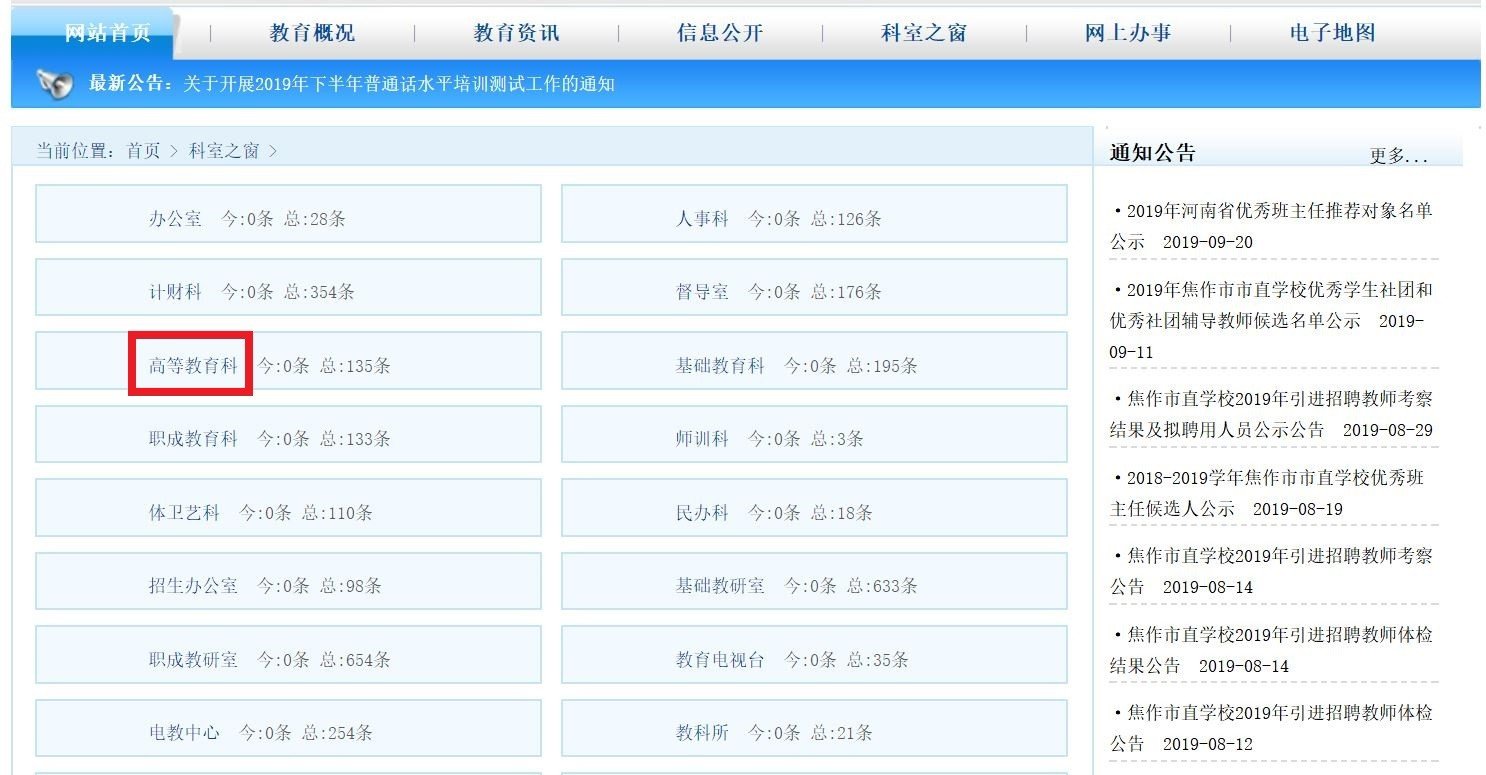Open the 教育资讯 navigation tab
This screenshot has height=775, width=1486.
(x=515, y=31)
